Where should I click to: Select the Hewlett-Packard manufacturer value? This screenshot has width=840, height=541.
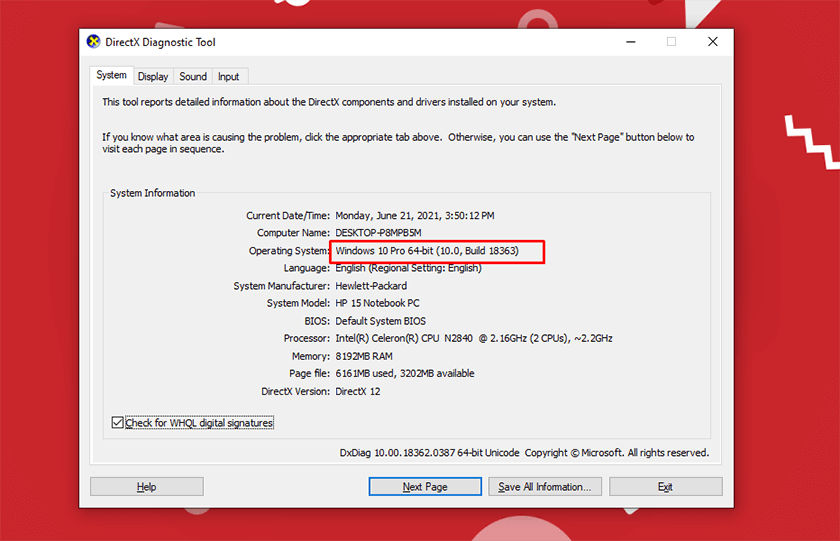[371, 285]
